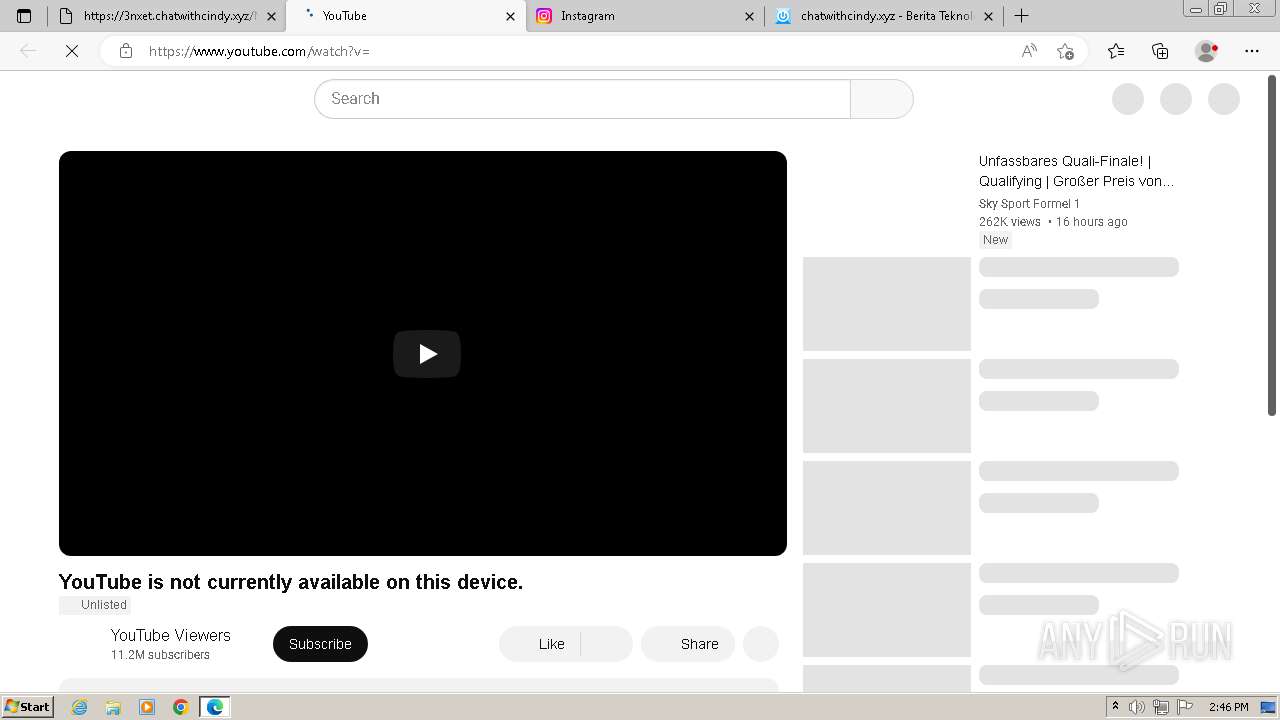This screenshot has width=1280, height=720.
Task: Open Read aloud icon in address bar
Action: (x=1028, y=51)
